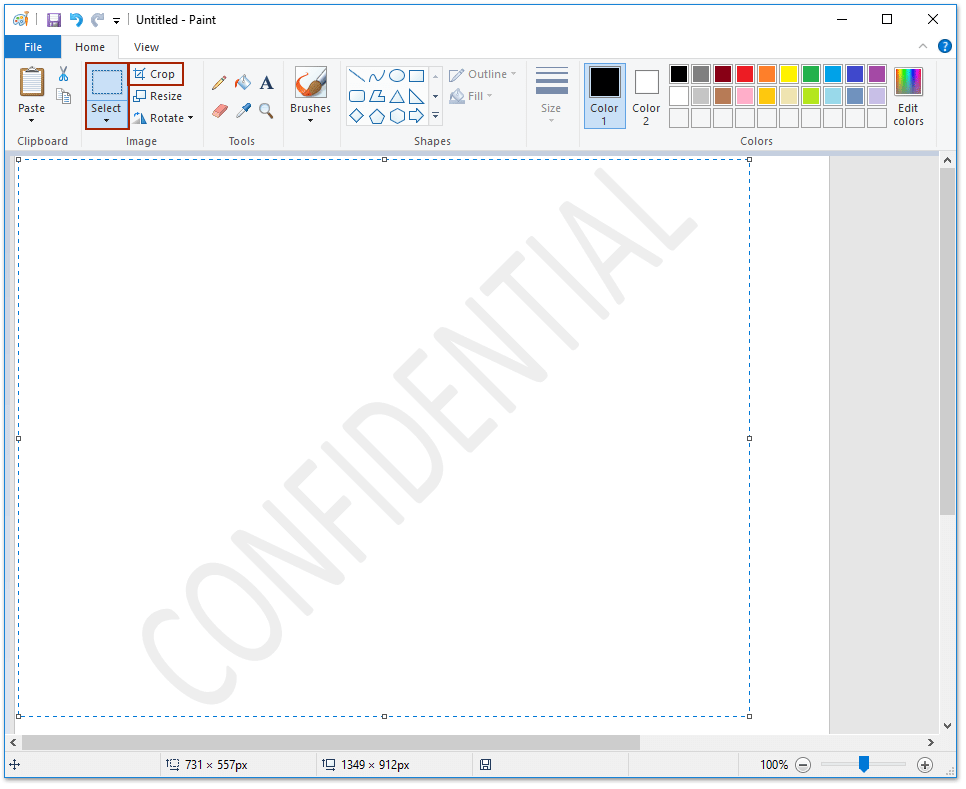The height and width of the screenshot is (789, 966).
Task: Select the Oval shape
Action: tap(397, 76)
